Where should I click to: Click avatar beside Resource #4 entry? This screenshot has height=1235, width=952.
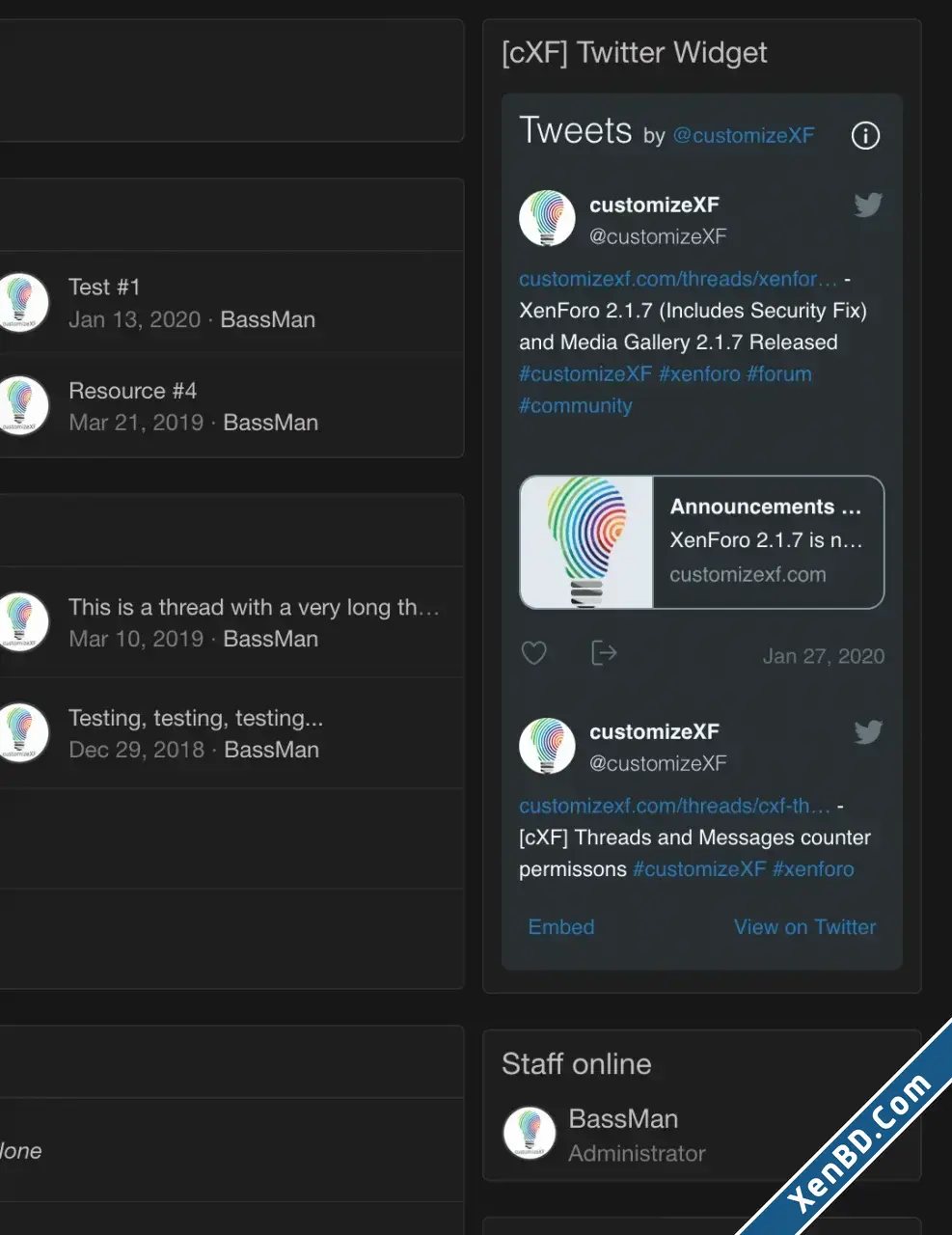(21, 405)
